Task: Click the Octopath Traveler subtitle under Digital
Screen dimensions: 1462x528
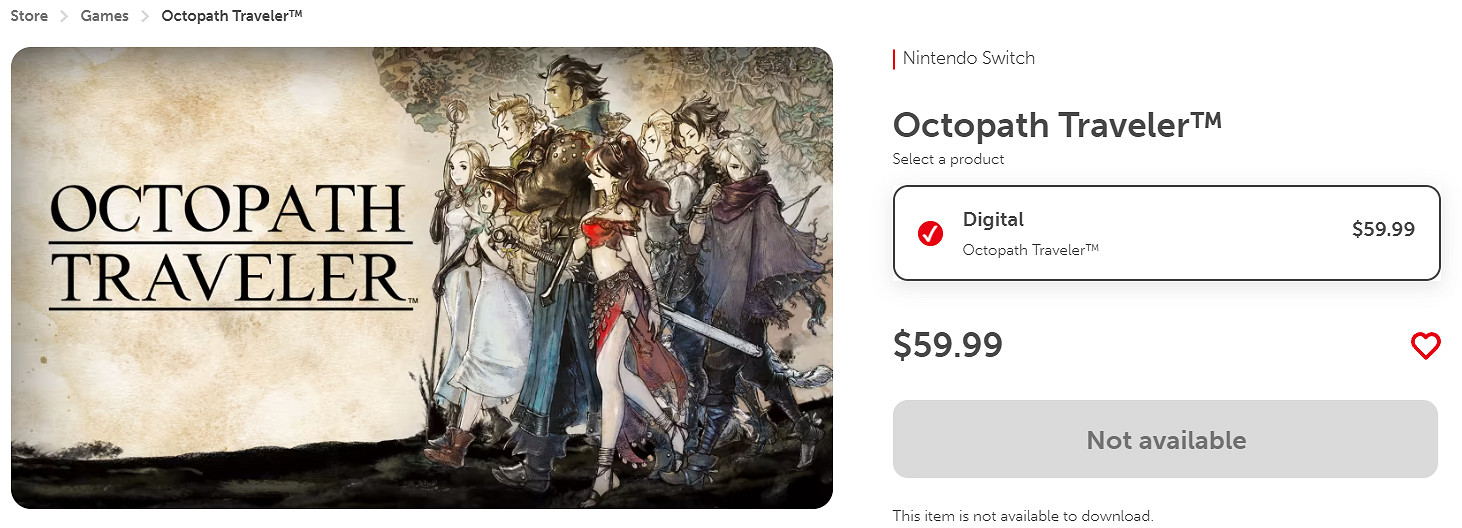Action: click(x=1030, y=250)
